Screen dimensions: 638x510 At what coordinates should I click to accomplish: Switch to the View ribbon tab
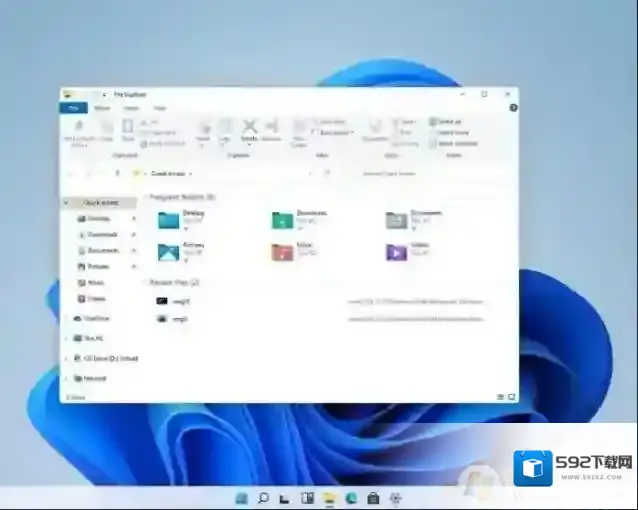point(159,107)
